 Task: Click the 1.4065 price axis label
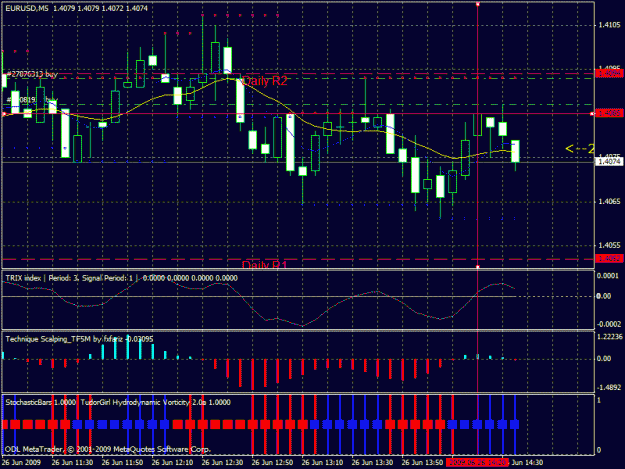[x=609, y=202]
